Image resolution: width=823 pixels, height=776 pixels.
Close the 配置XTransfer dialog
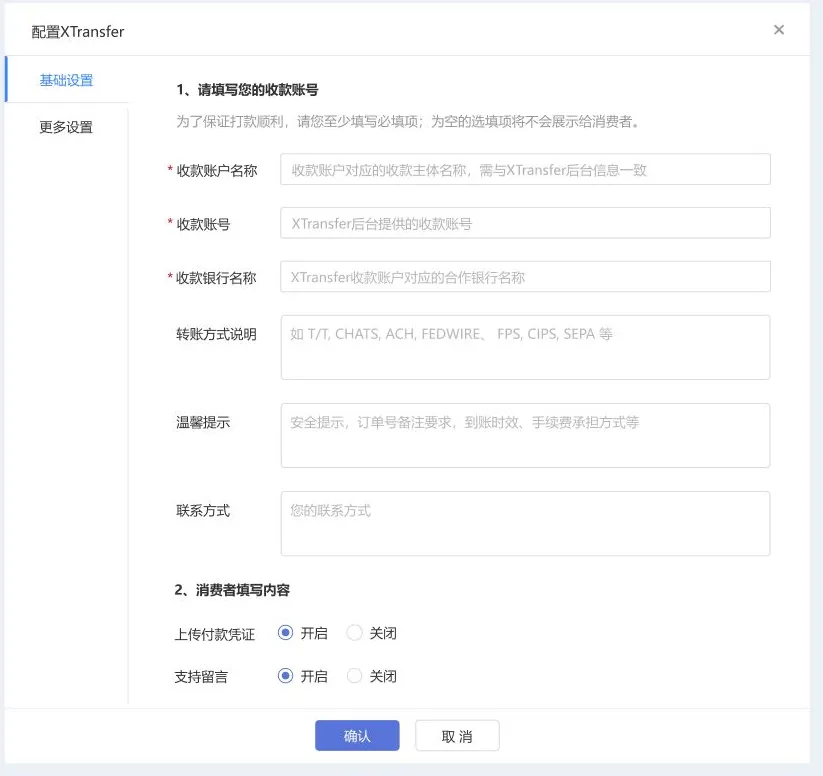coord(778,30)
